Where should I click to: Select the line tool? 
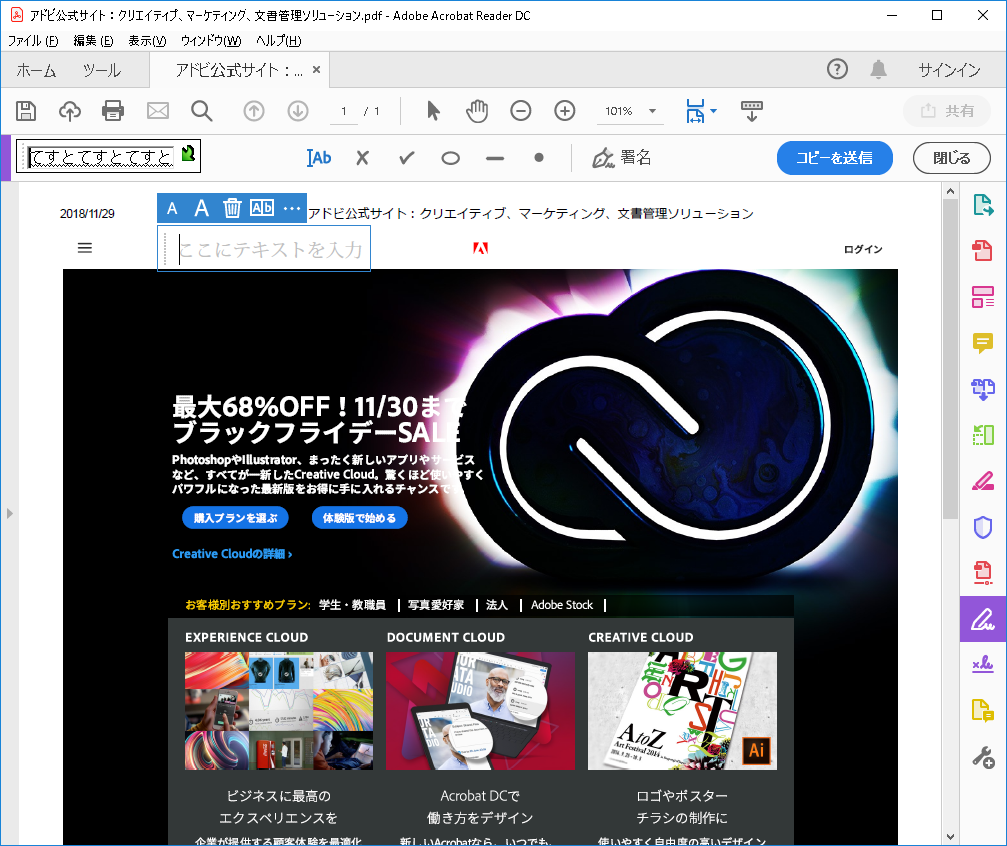[495, 158]
